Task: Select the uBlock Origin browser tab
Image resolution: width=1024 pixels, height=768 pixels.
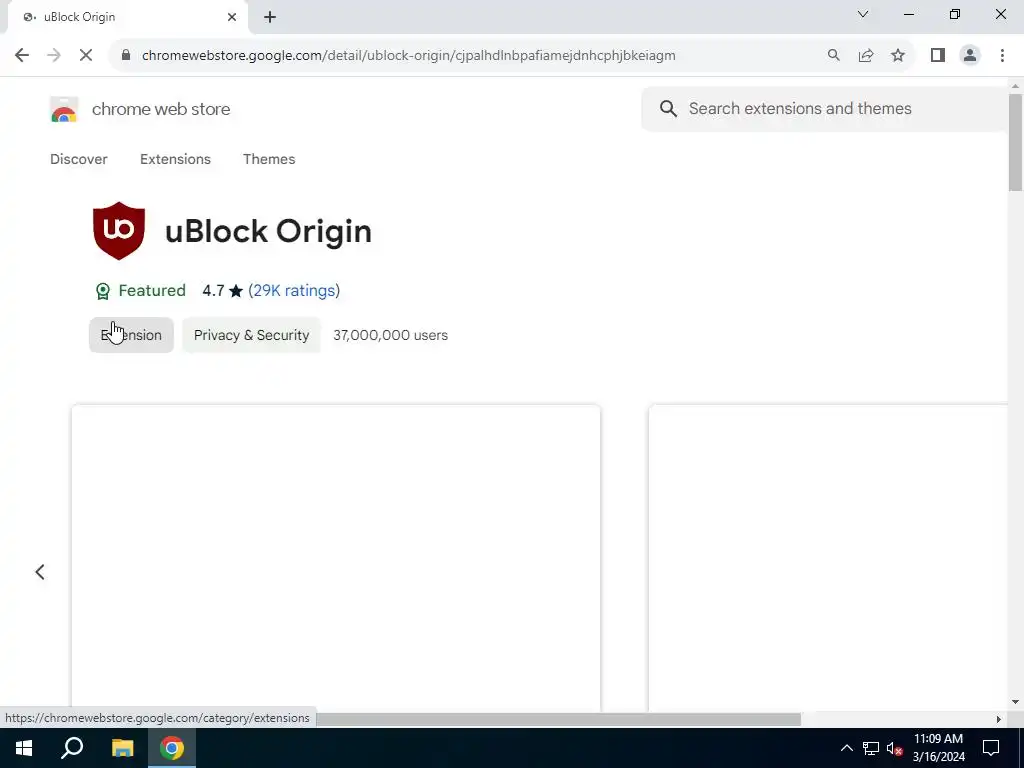Action: point(128,17)
